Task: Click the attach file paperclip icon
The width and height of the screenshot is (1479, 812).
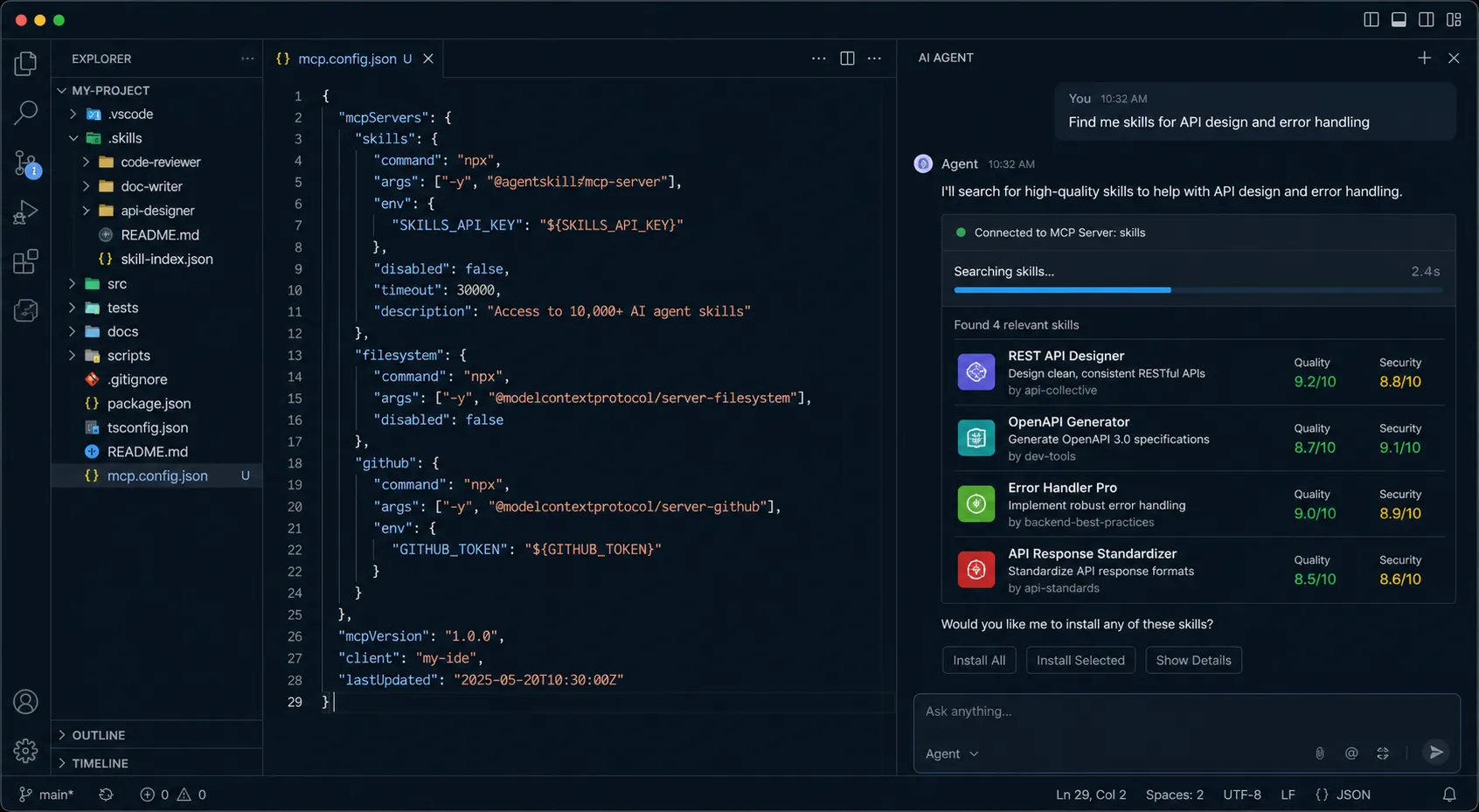Action: [1320, 753]
